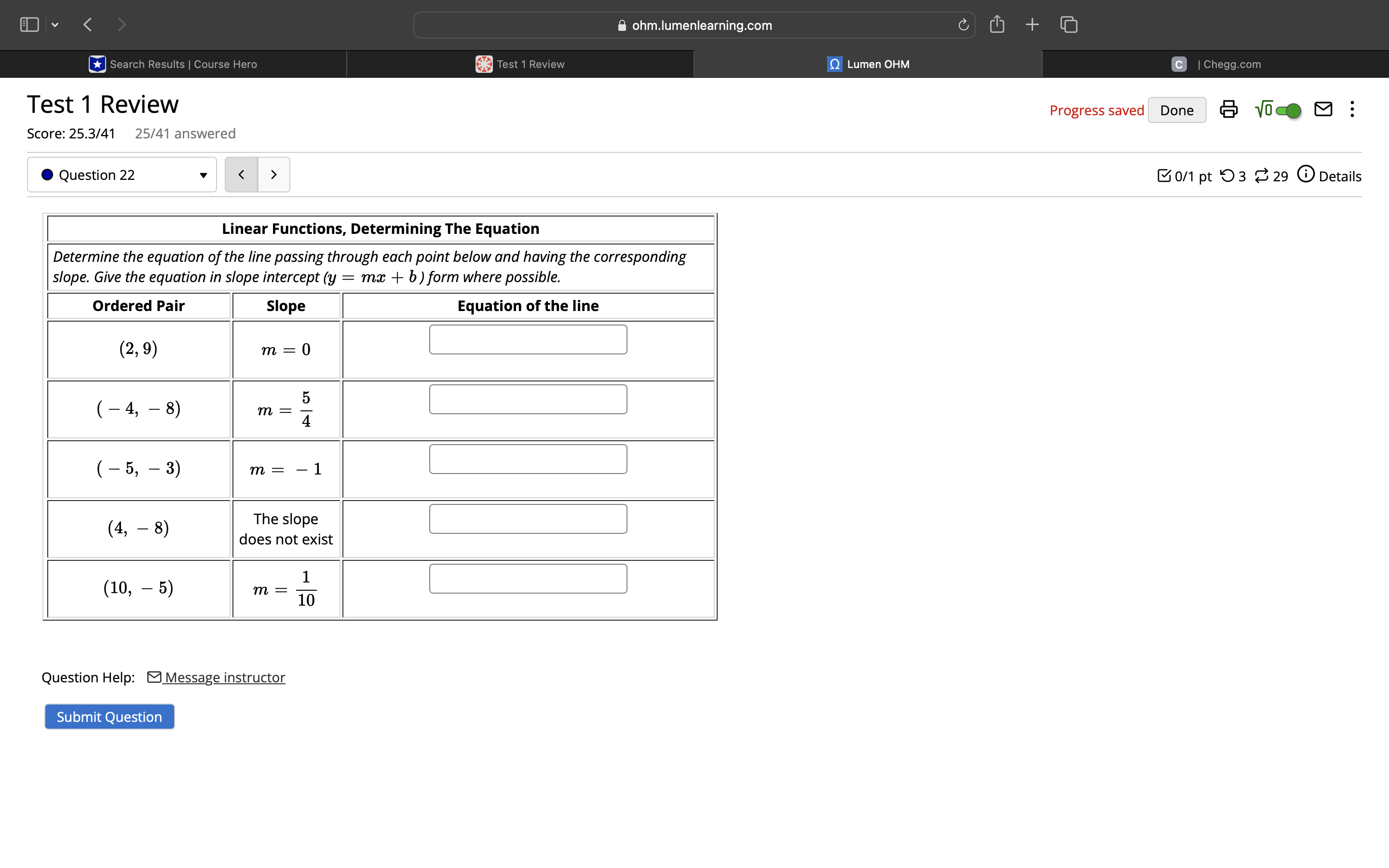
Task: Open a new tab with plus icon
Action: 1032,25
